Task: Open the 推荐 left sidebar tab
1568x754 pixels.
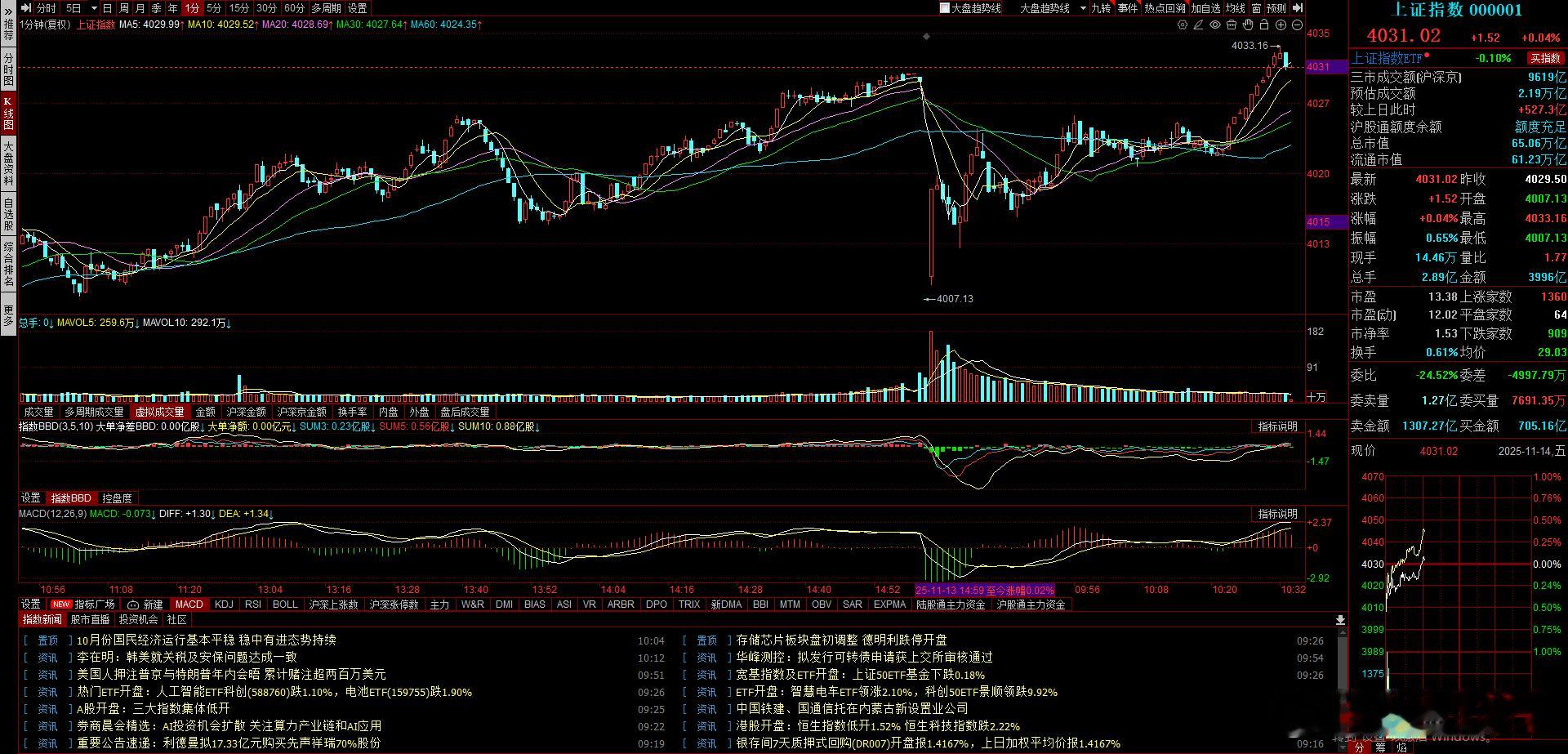Action: tap(8, 31)
